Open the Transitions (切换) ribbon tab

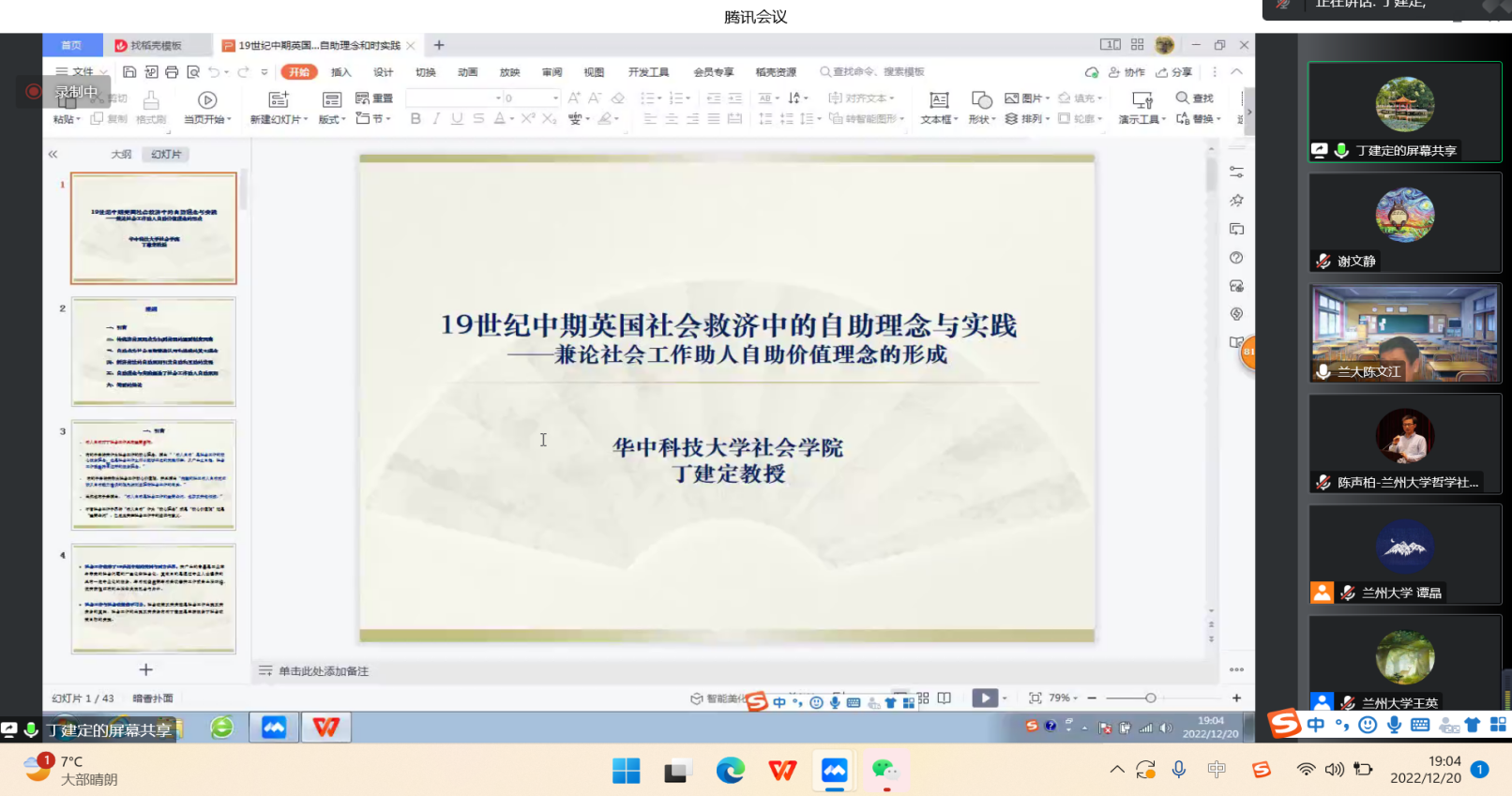[x=426, y=72]
